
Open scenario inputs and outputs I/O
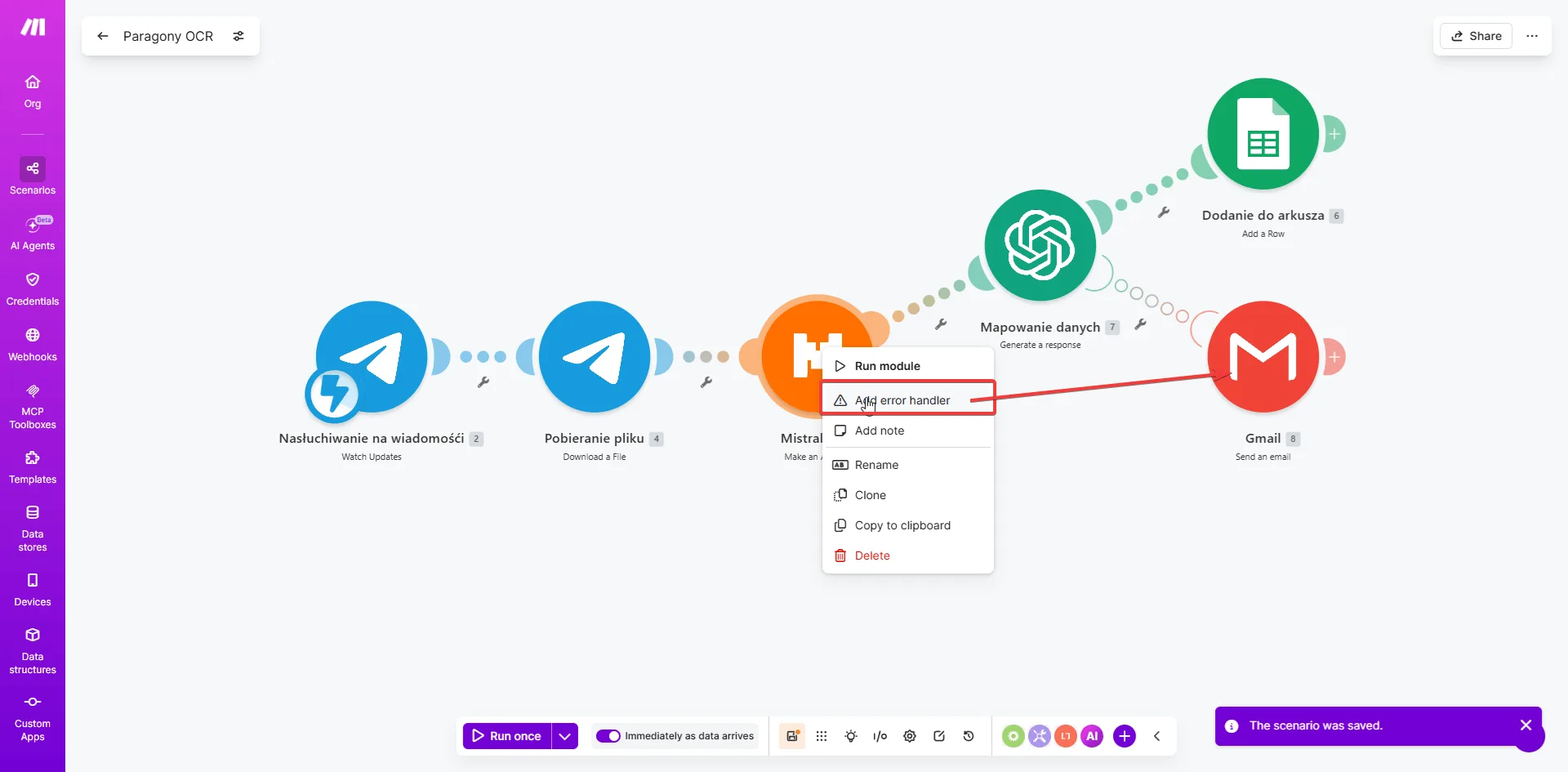tap(880, 736)
